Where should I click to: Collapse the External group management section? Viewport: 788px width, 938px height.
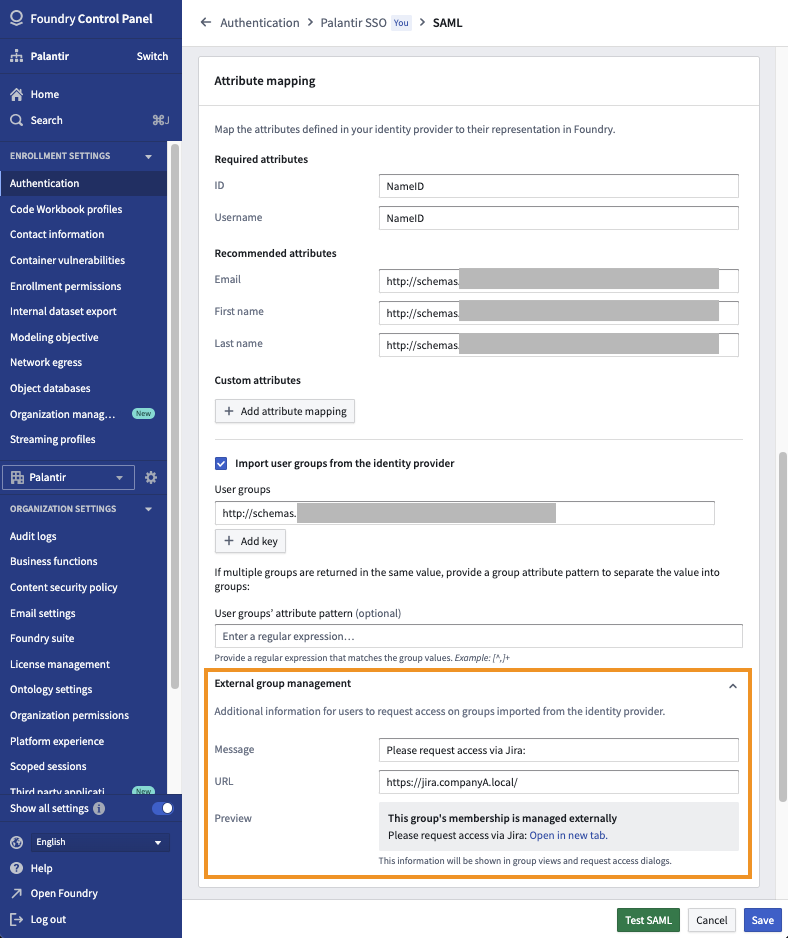[732, 686]
